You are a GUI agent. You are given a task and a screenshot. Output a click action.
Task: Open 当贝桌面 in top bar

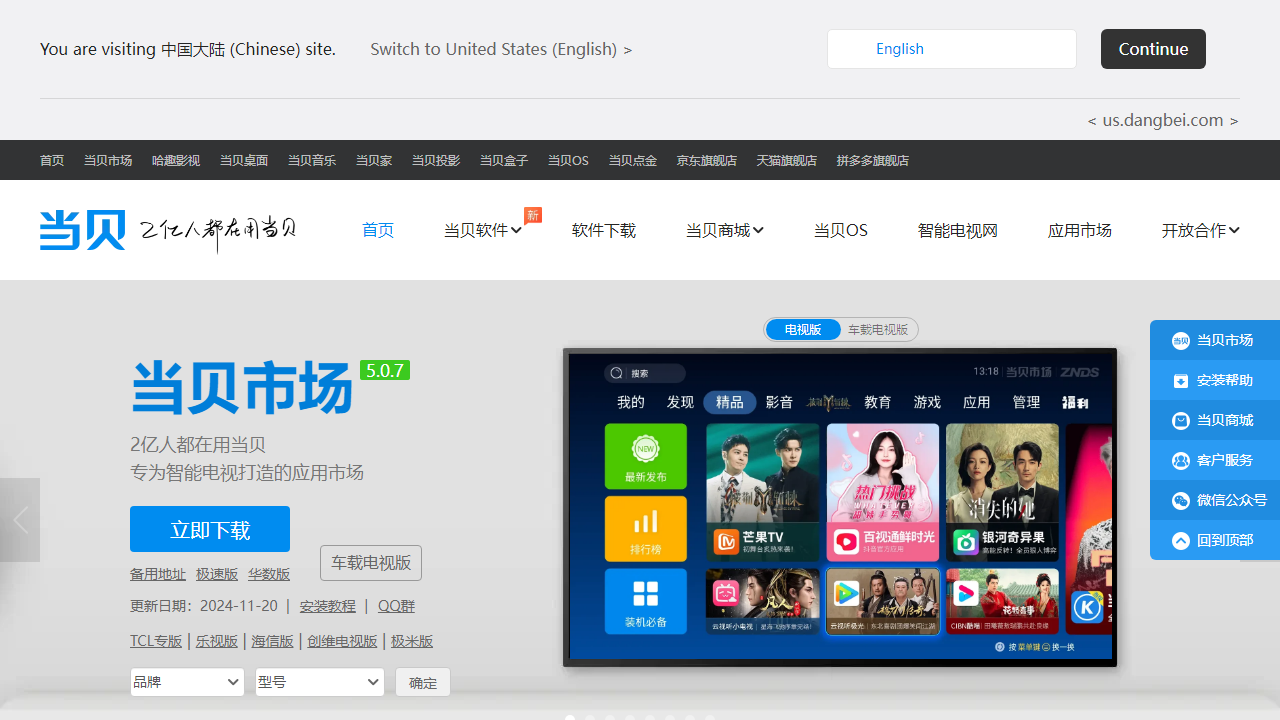click(244, 160)
